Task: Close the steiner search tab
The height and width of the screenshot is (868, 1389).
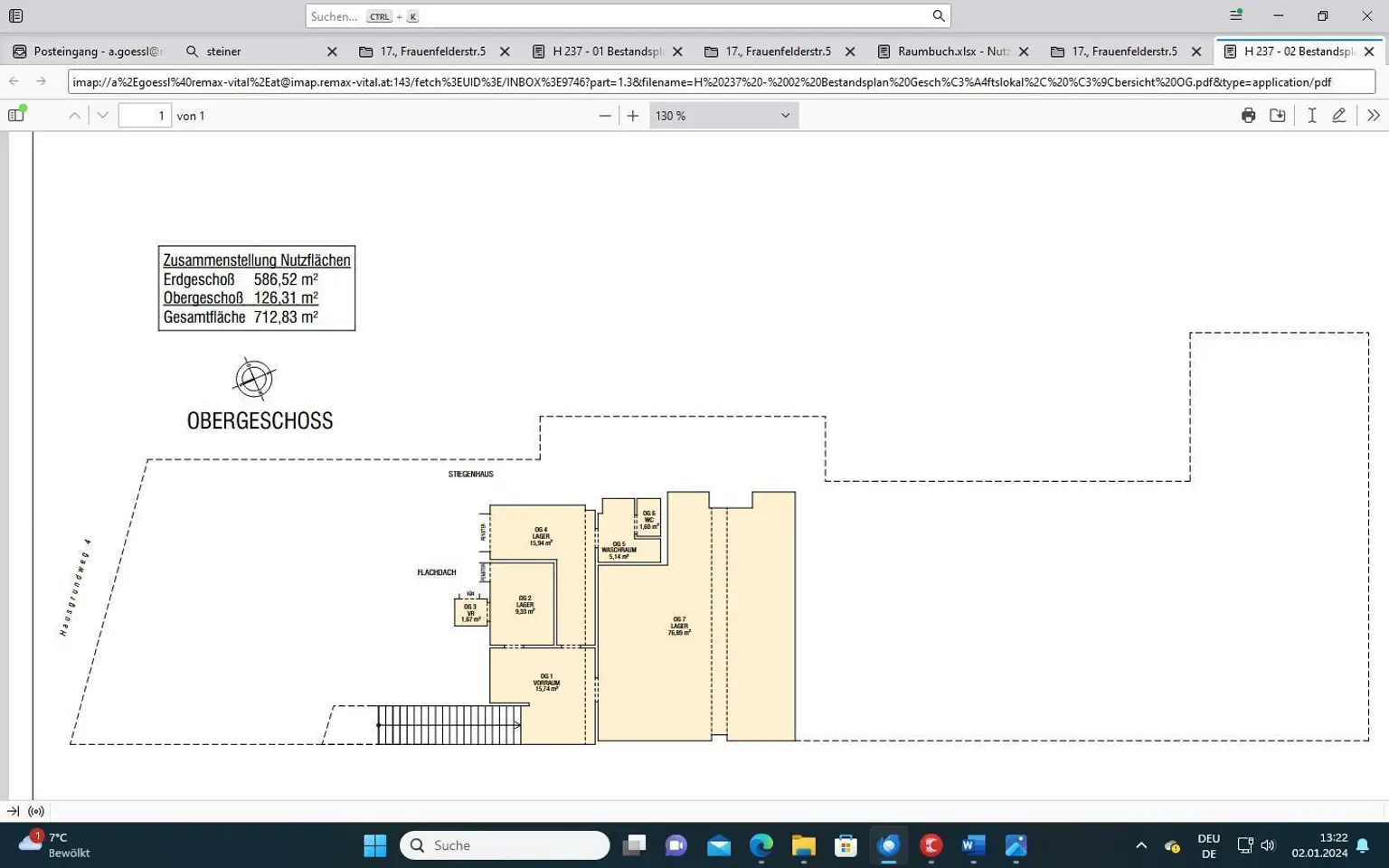Action: 332,52
